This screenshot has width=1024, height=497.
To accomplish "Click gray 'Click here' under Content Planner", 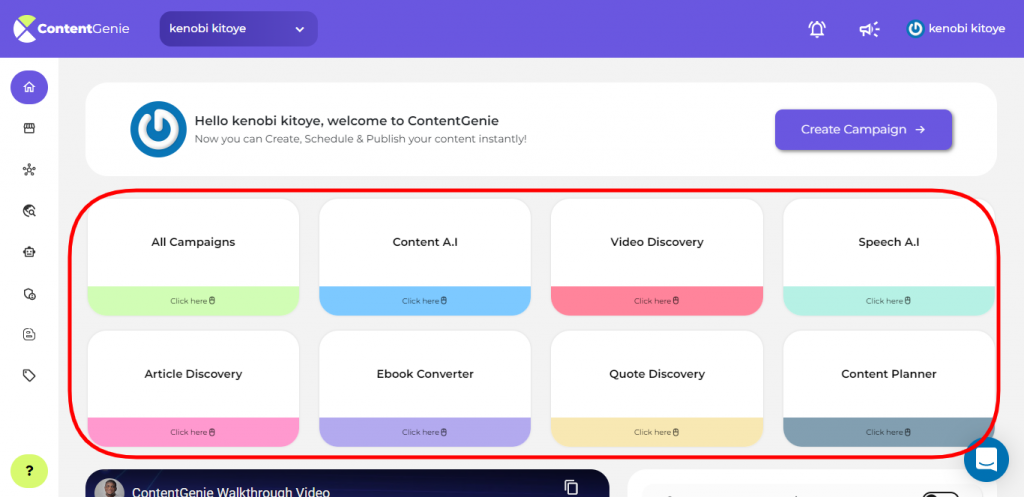I will (889, 432).
